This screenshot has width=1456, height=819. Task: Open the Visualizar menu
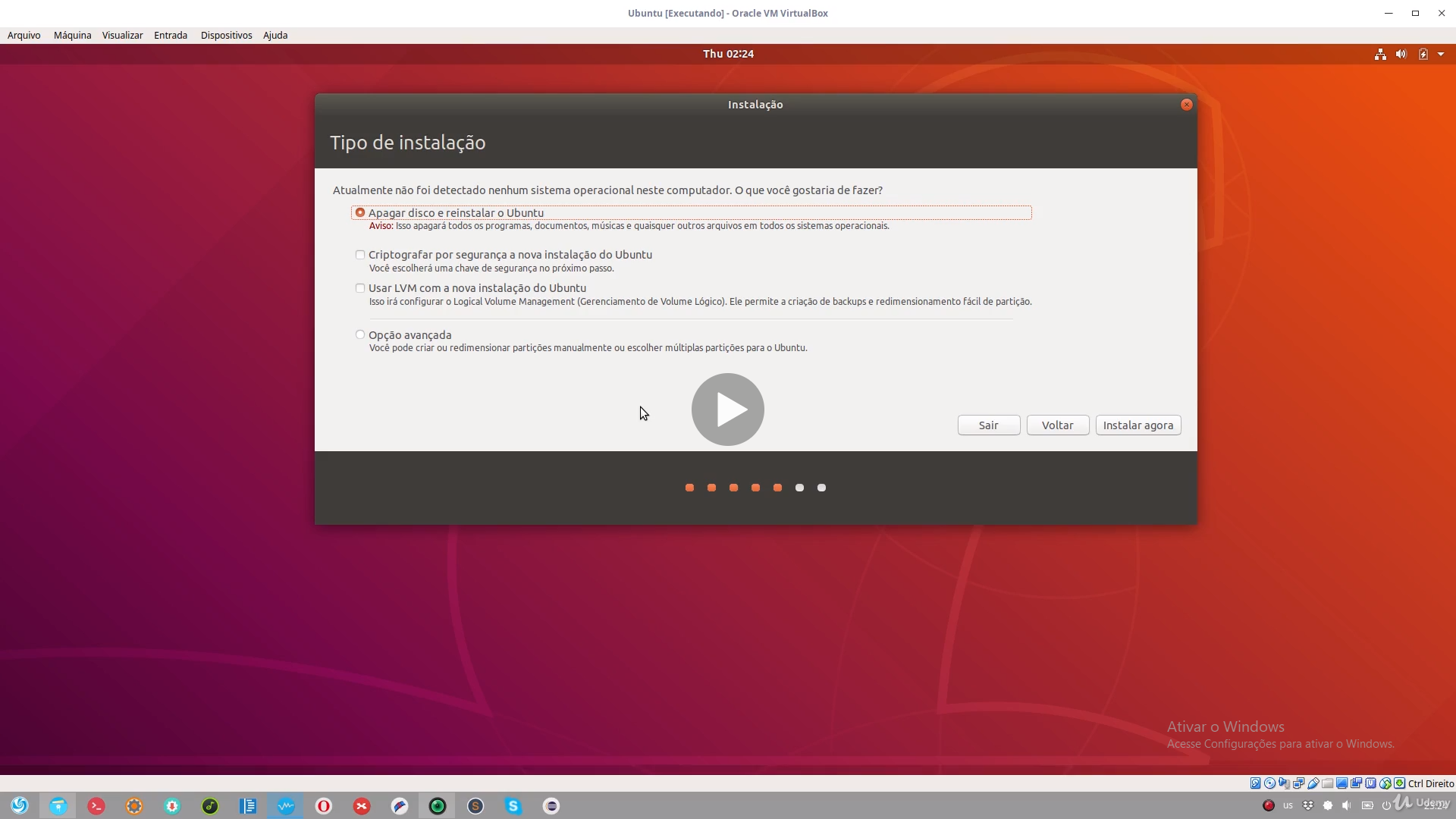(123, 35)
